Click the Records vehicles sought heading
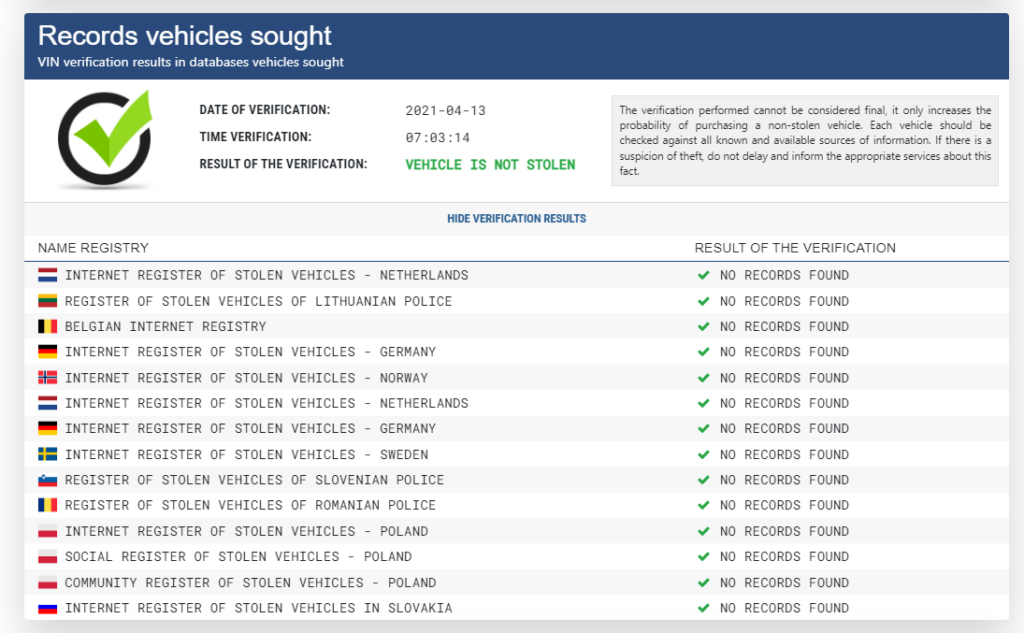The image size is (1024, 633). click(185, 36)
